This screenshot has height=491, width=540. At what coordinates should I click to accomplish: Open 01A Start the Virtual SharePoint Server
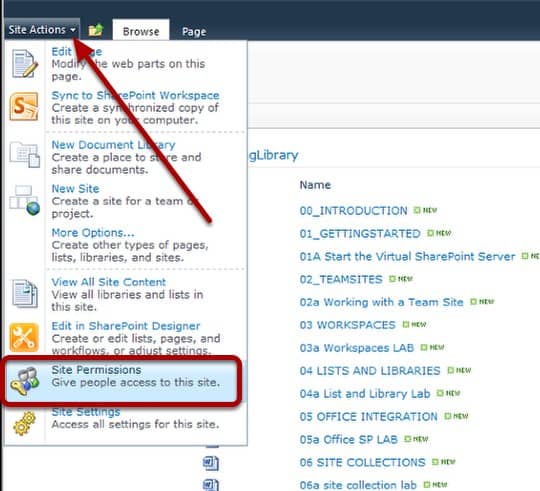coord(407,257)
